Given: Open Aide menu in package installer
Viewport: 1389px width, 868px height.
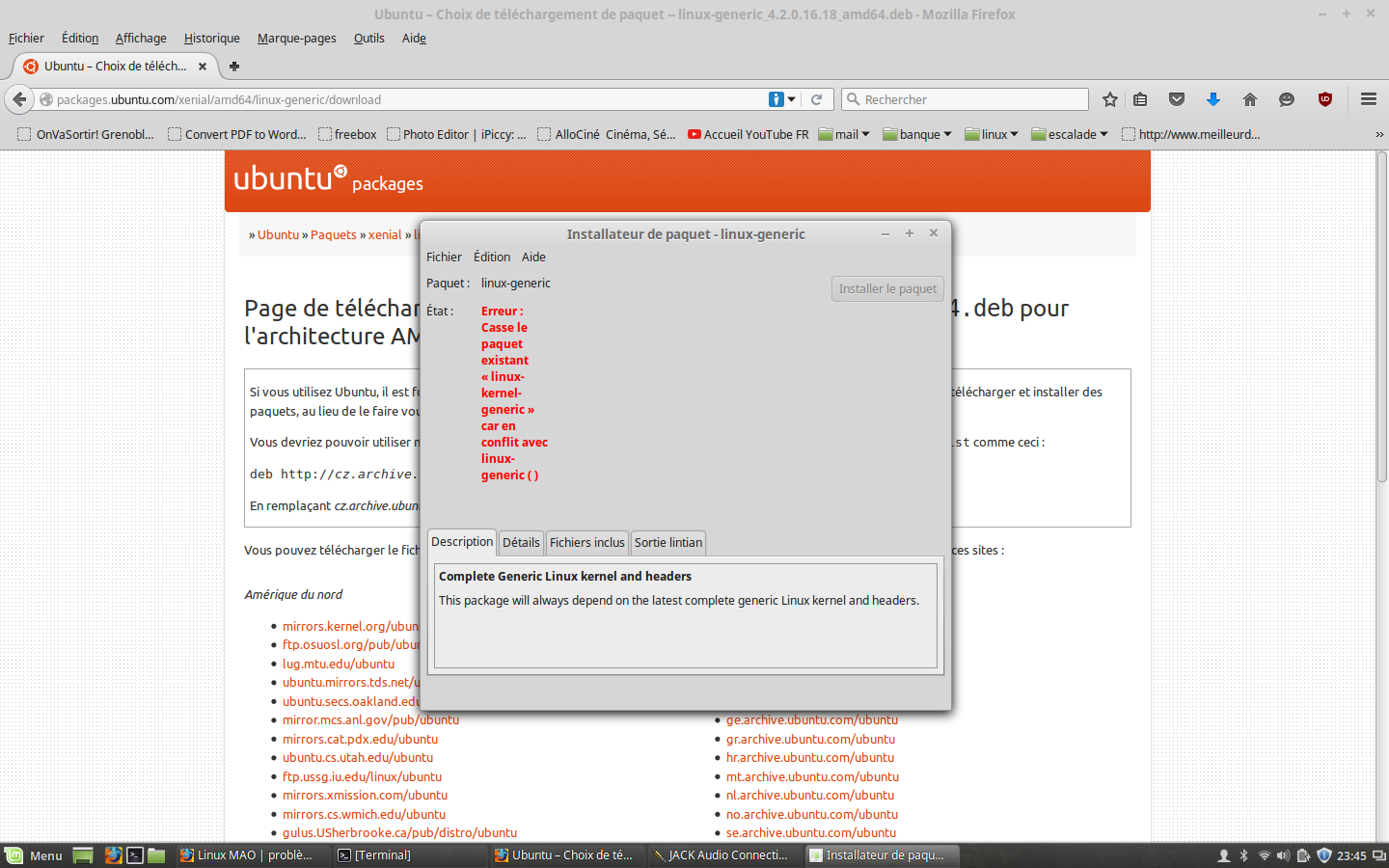Looking at the screenshot, I should click(x=533, y=258).
